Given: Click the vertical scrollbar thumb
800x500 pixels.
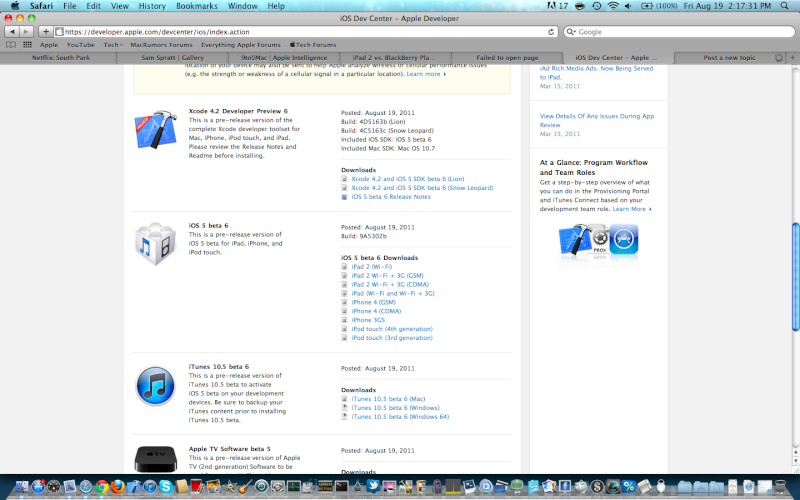Looking at the screenshot, I should 795,277.
